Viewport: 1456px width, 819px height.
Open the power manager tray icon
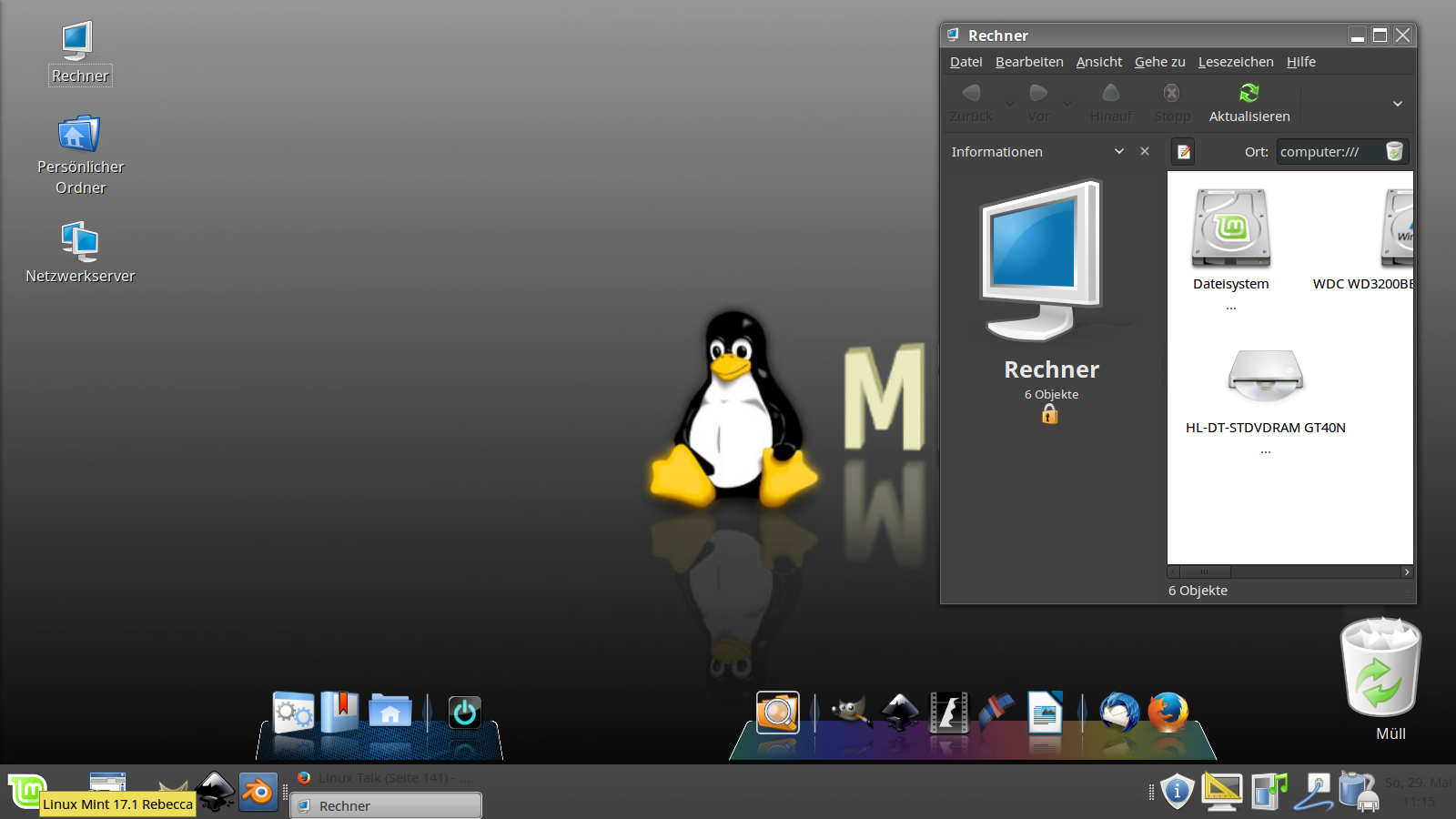click(x=1358, y=791)
